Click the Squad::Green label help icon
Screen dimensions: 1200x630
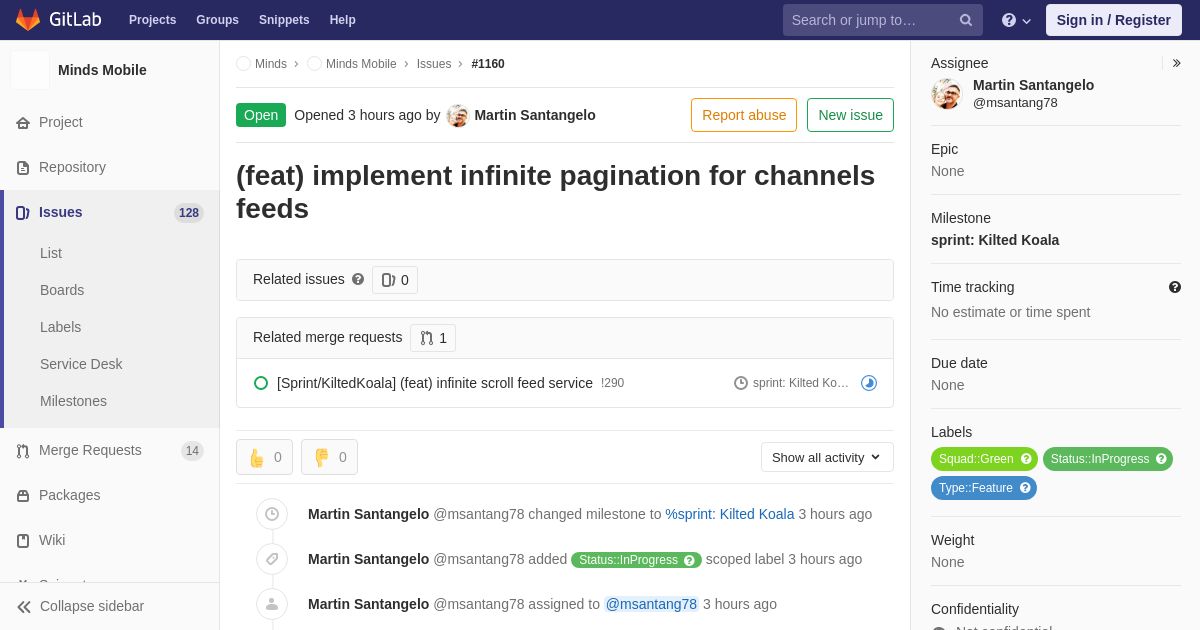pos(1026,459)
